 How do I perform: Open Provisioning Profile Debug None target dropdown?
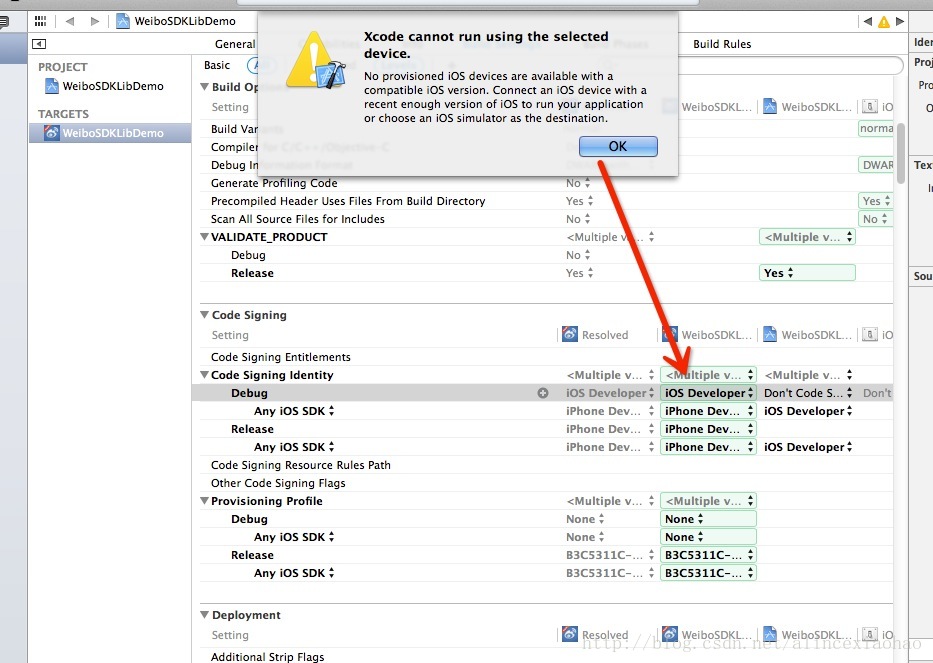tap(708, 519)
